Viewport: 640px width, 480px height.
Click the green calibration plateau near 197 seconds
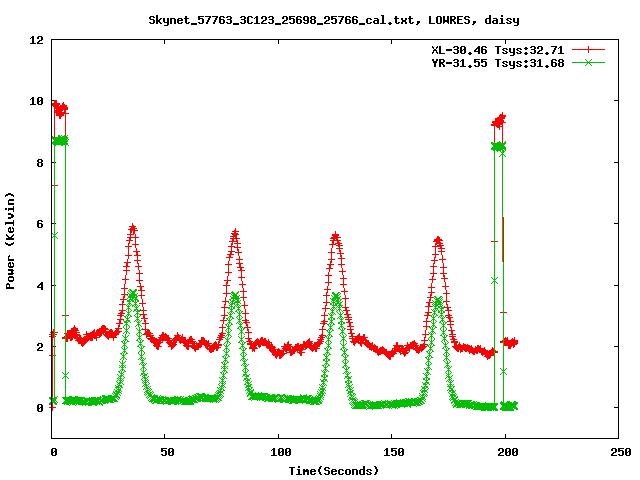498,146
